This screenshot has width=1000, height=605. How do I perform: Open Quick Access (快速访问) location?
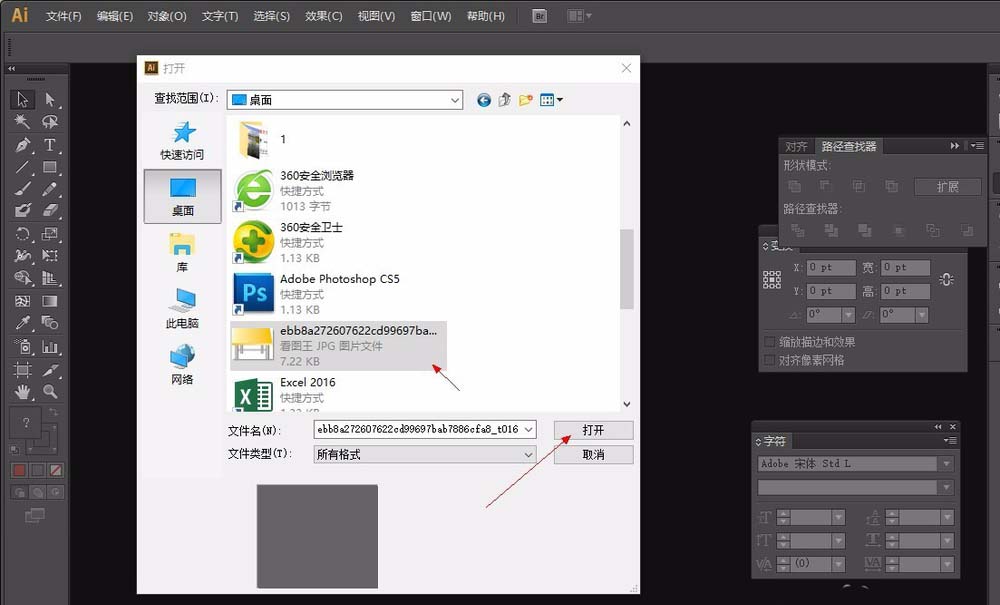pos(182,140)
